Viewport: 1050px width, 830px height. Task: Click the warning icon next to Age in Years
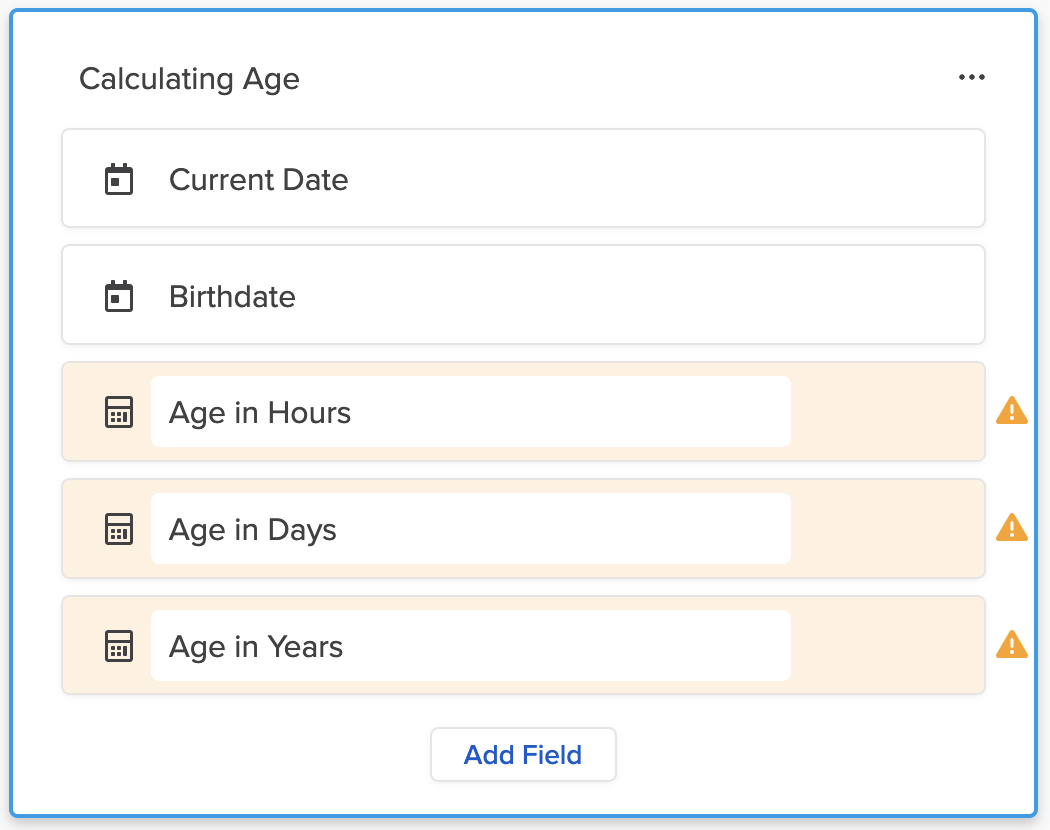1011,645
